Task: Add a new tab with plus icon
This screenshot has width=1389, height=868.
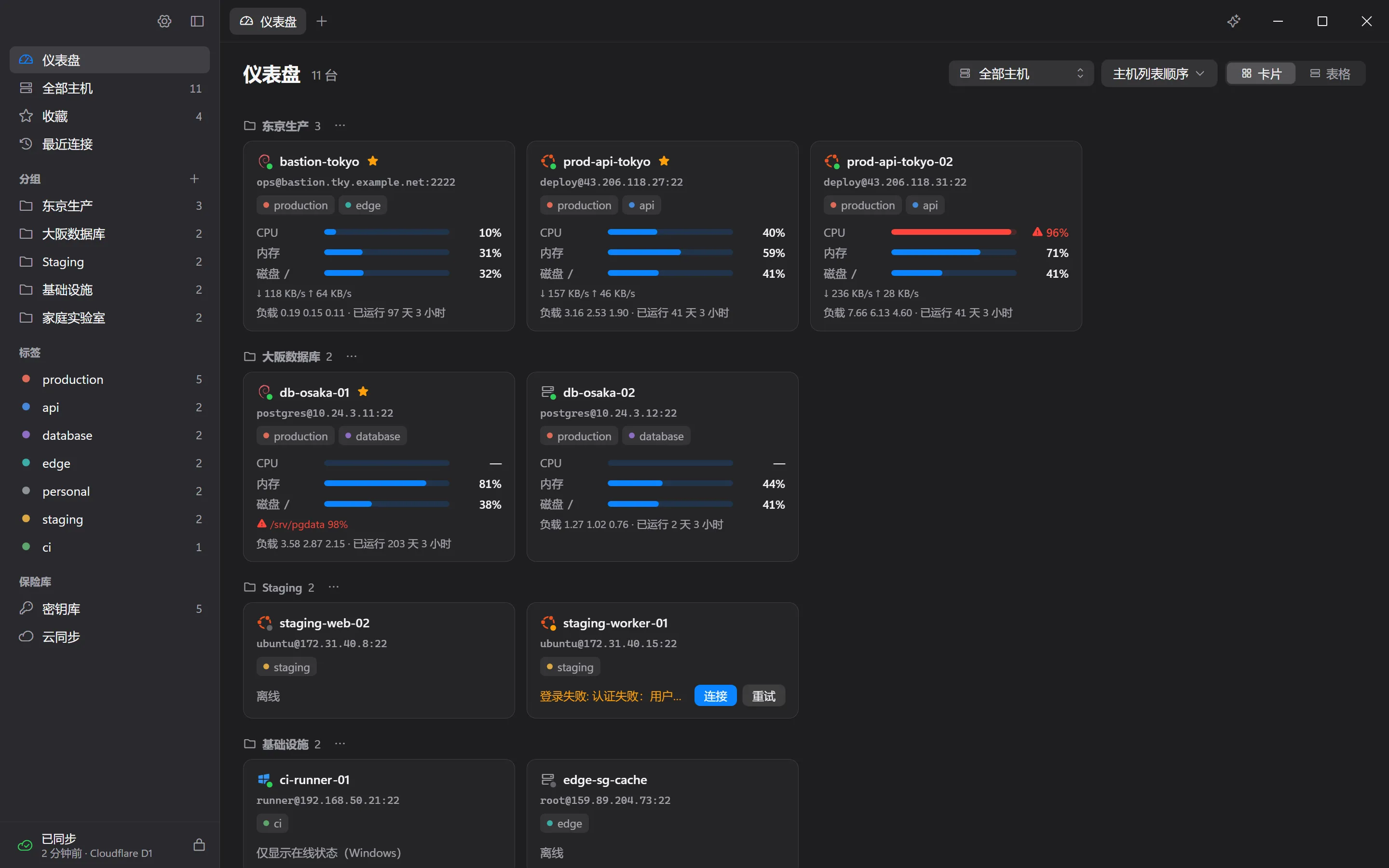Action: (x=321, y=21)
